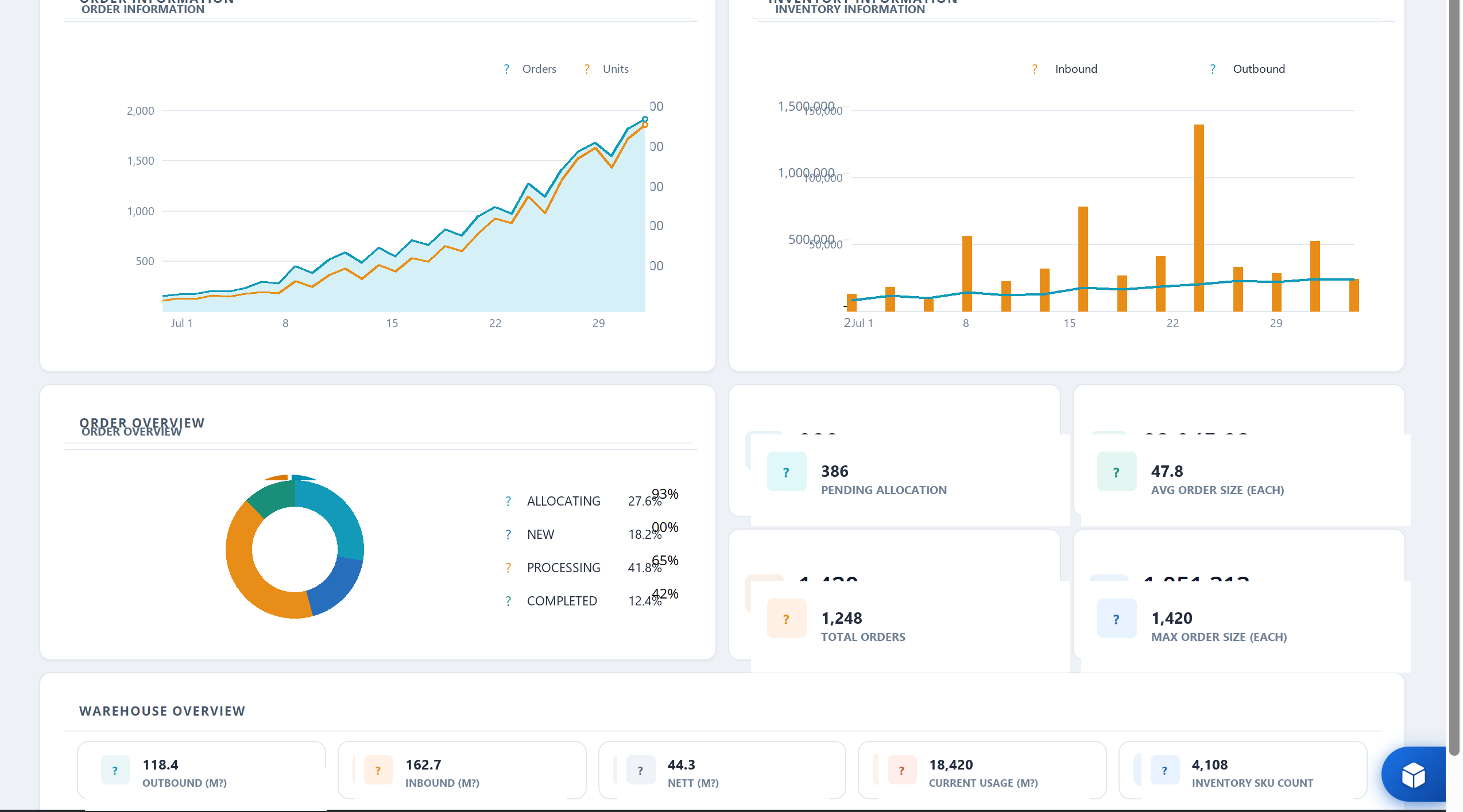Click the MAX ORDER SIZE (EACH) label

coord(1219,637)
